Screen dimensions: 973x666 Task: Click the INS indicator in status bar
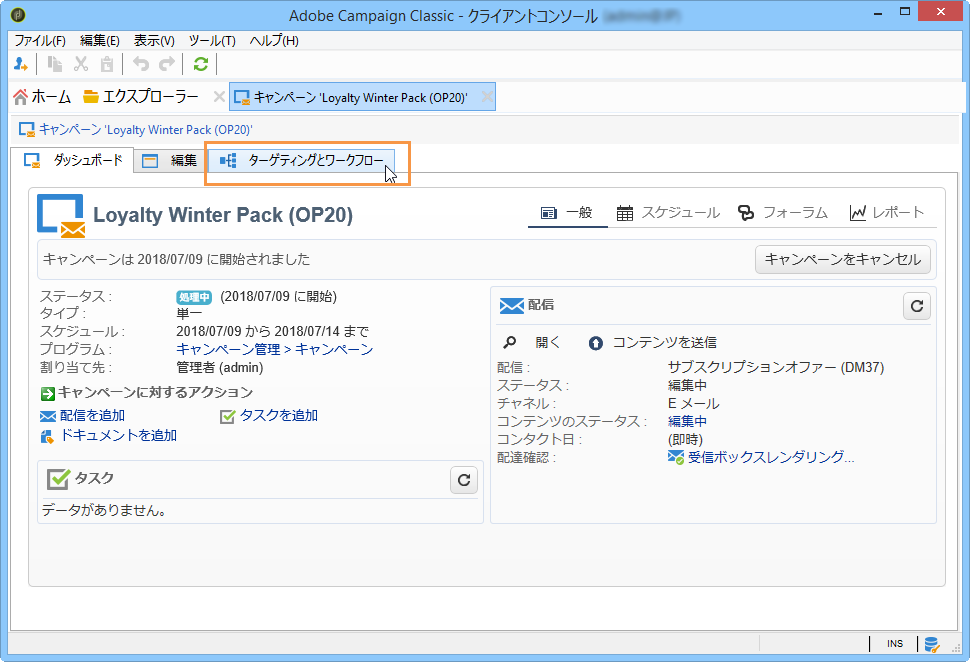click(894, 644)
